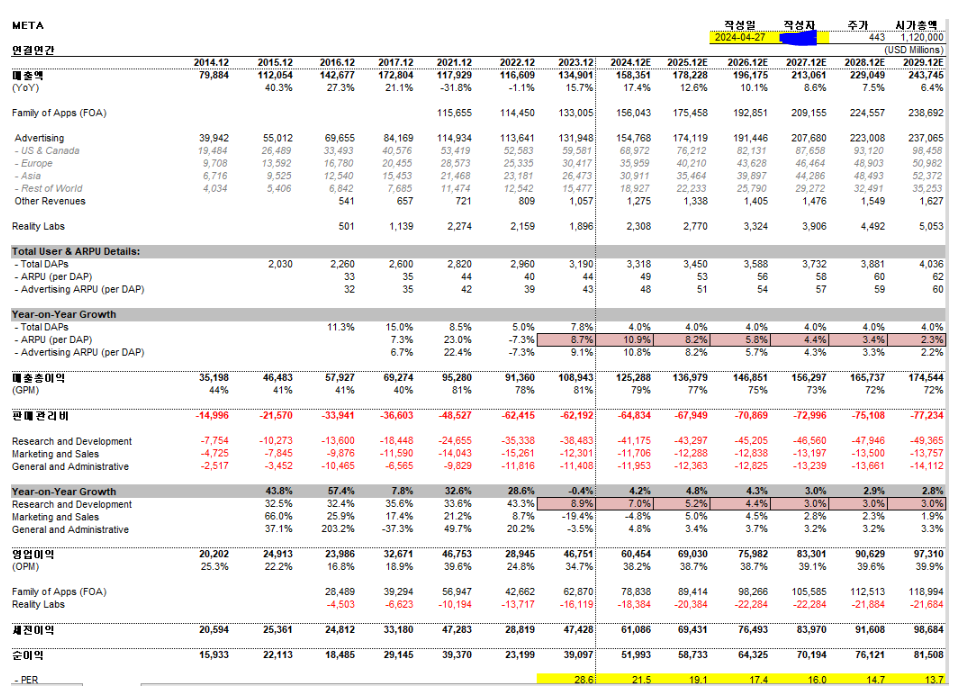This screenshot has height=690, width=964.
Task: Select OPM value 39.9%
Action: pos(930,566)
